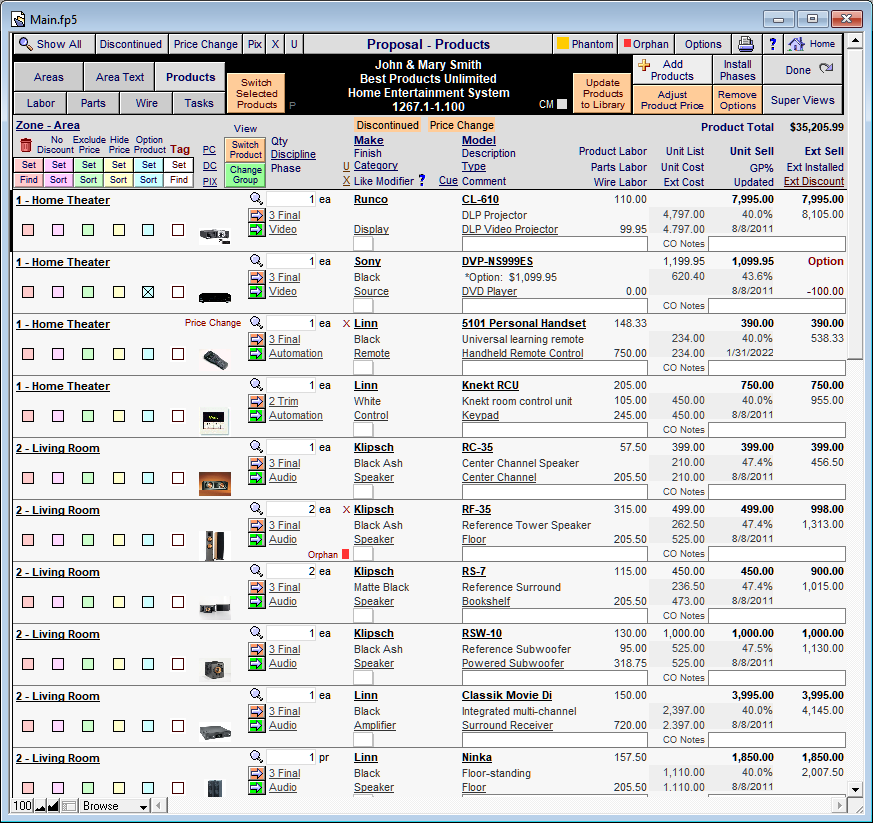Click zoom-out mountain icon in status bar
Screen dimensions: 873x823
pyautogui.click(x=41, y=806)
